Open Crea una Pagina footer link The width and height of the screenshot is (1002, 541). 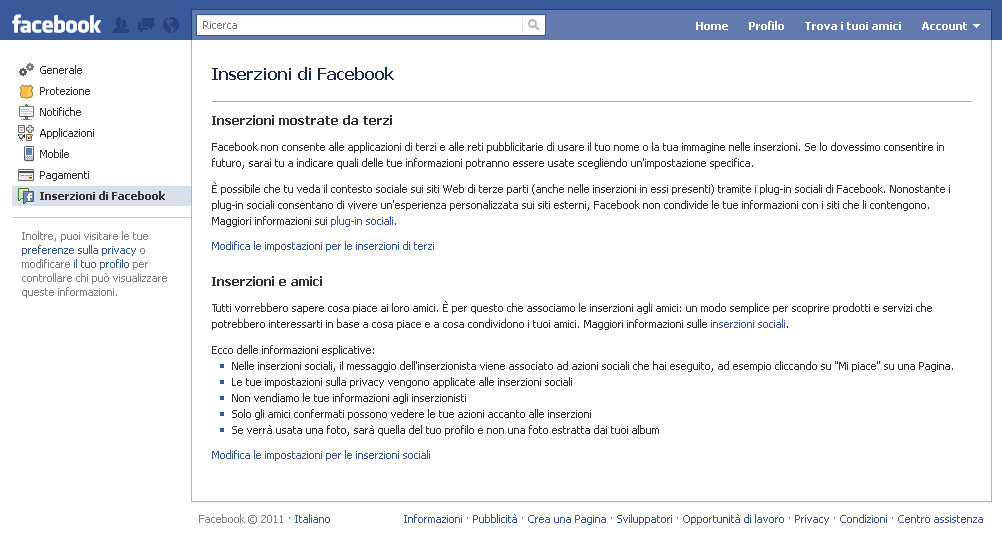[x=566, y=519]
